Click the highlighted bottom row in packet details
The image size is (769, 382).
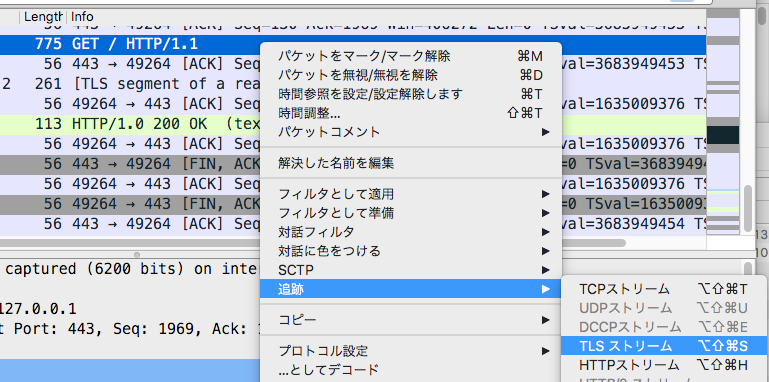point(130,370)
